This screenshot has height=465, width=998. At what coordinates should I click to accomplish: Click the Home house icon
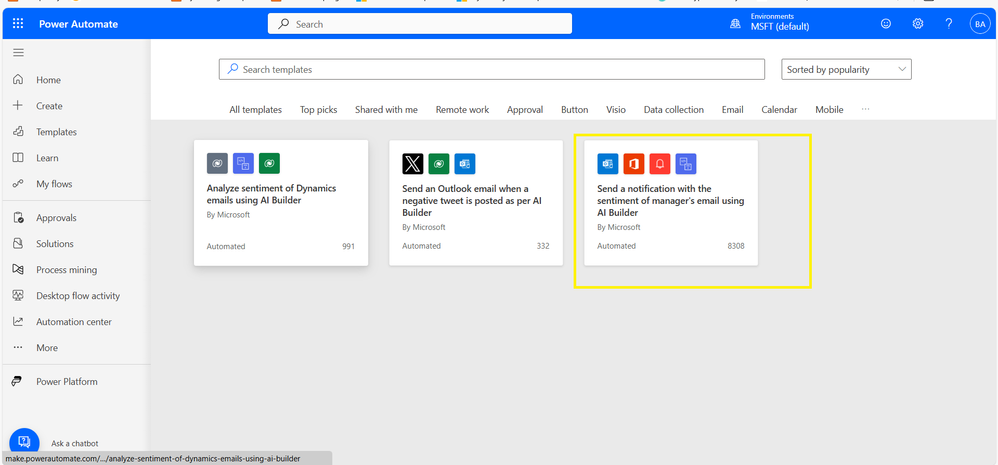point(18,80)
